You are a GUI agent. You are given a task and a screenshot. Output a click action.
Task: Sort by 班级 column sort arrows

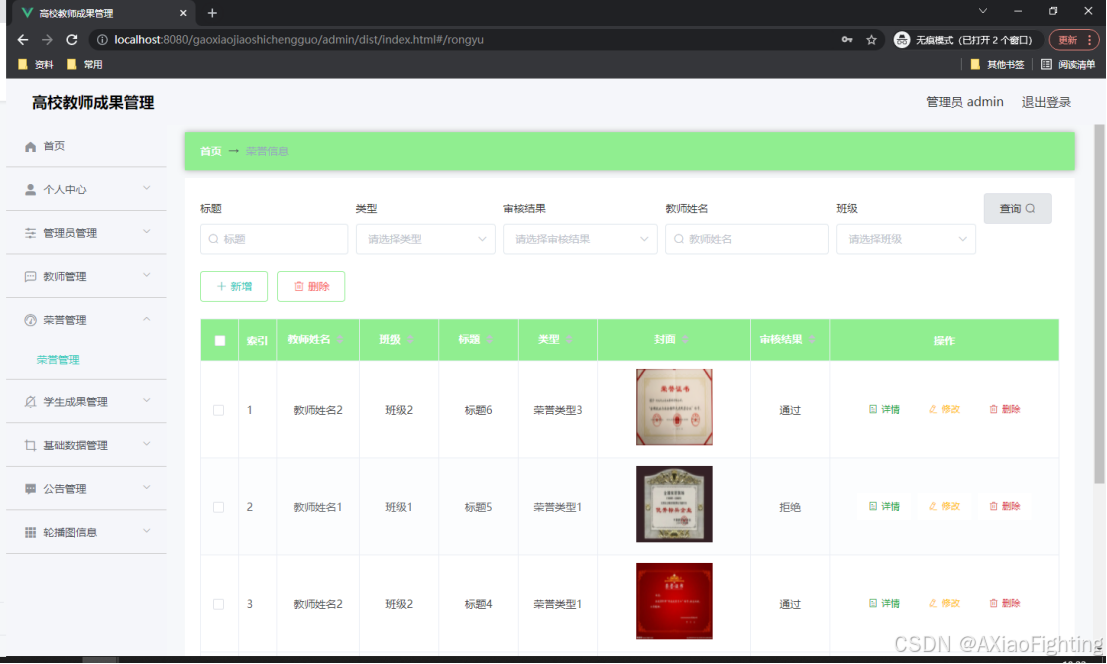coord(410,340)
